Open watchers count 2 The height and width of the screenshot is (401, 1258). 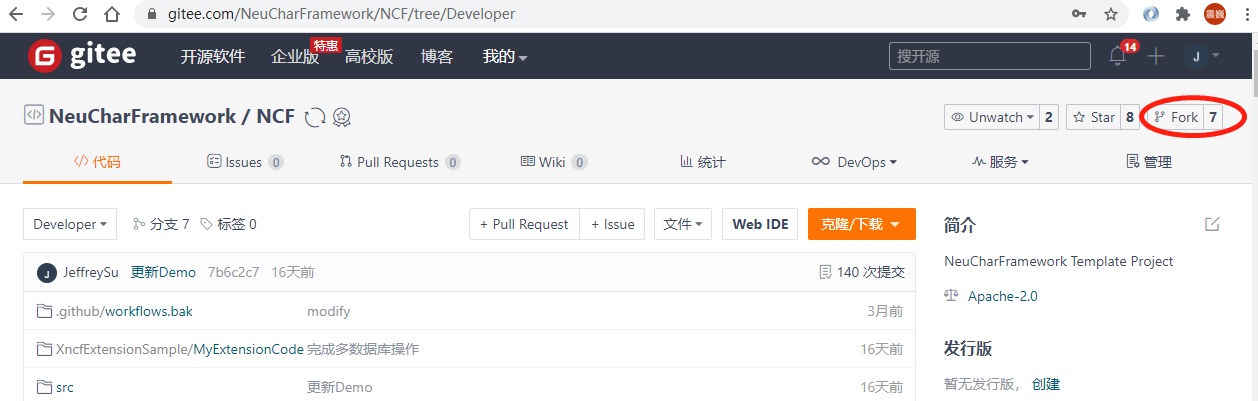tap(1049, 117)
